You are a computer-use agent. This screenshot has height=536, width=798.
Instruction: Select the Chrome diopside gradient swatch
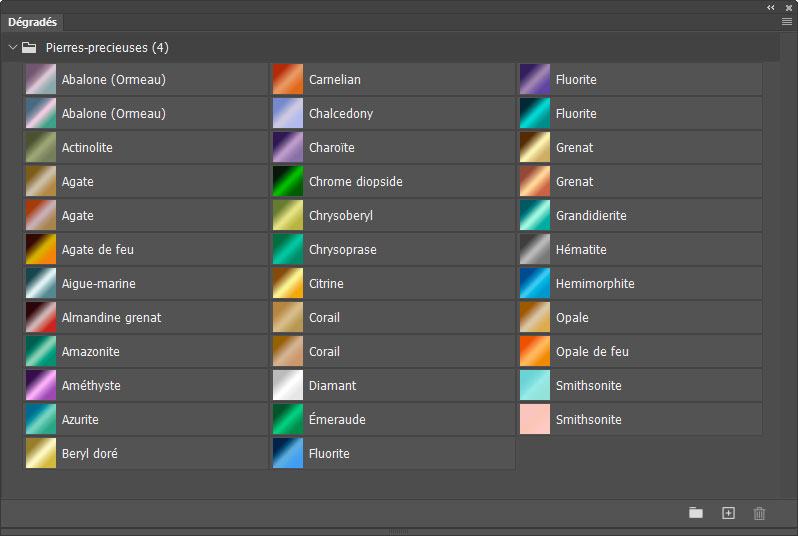click(x=288, y=182)
